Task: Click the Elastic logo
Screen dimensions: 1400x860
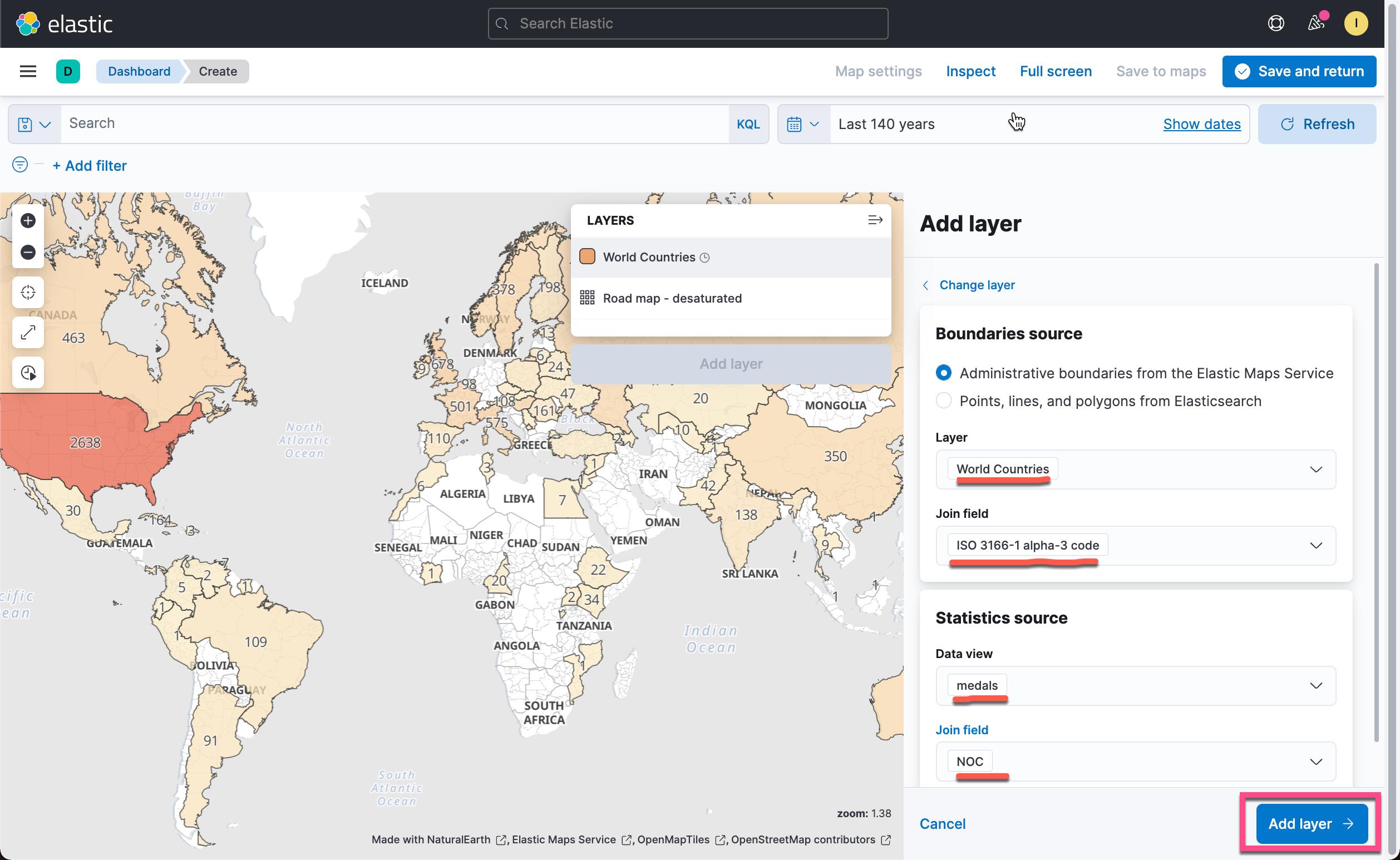Action: (64, 23)
